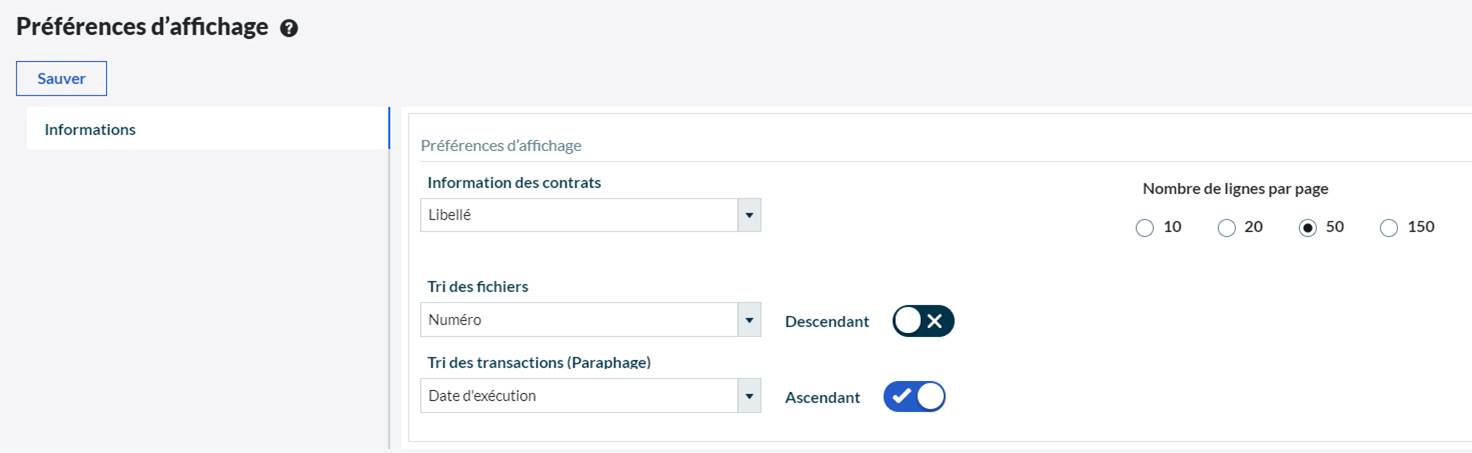Select 10 lines per page radio
This screenshot has height=453, width=1472.
tap(1145, 228)
